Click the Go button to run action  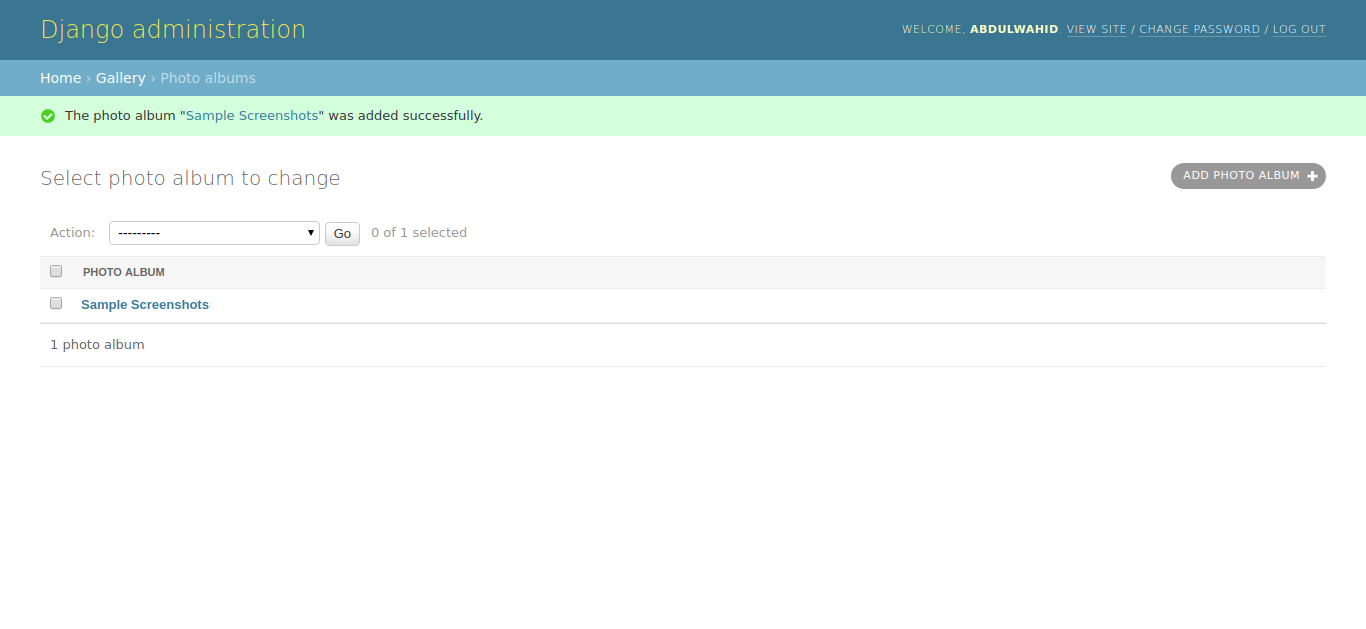(342, 233)
